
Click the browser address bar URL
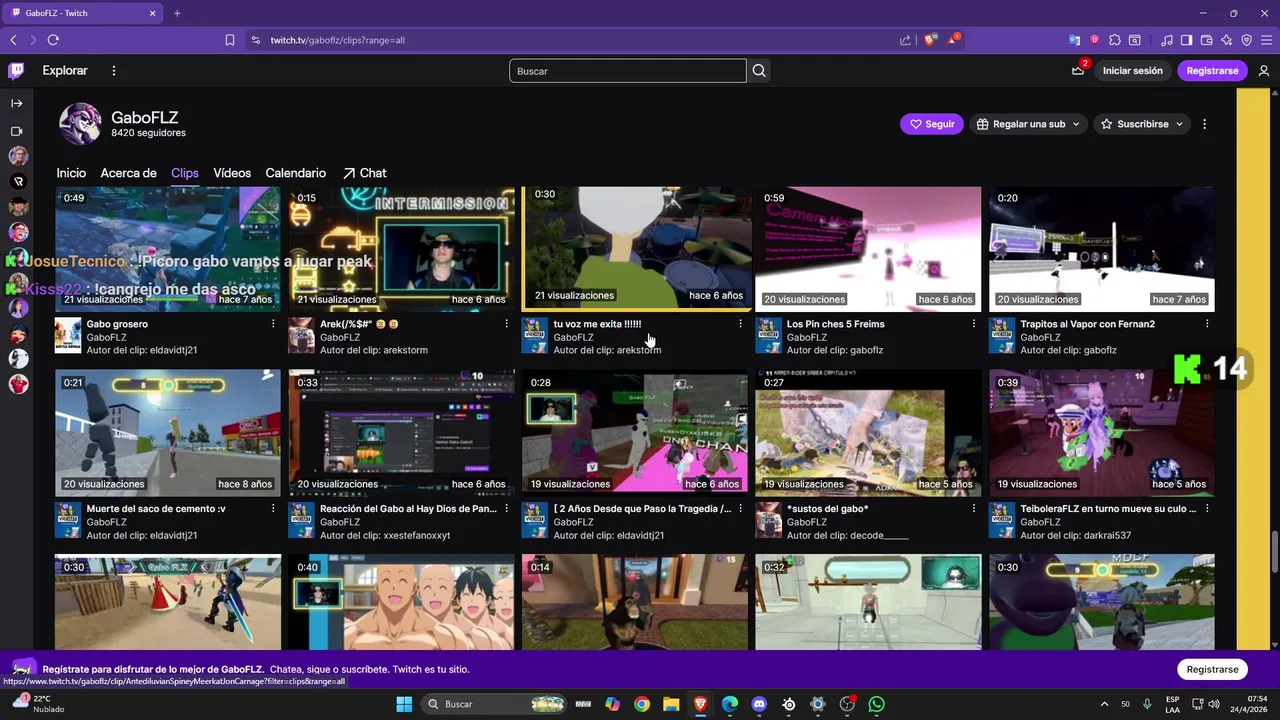338,40
